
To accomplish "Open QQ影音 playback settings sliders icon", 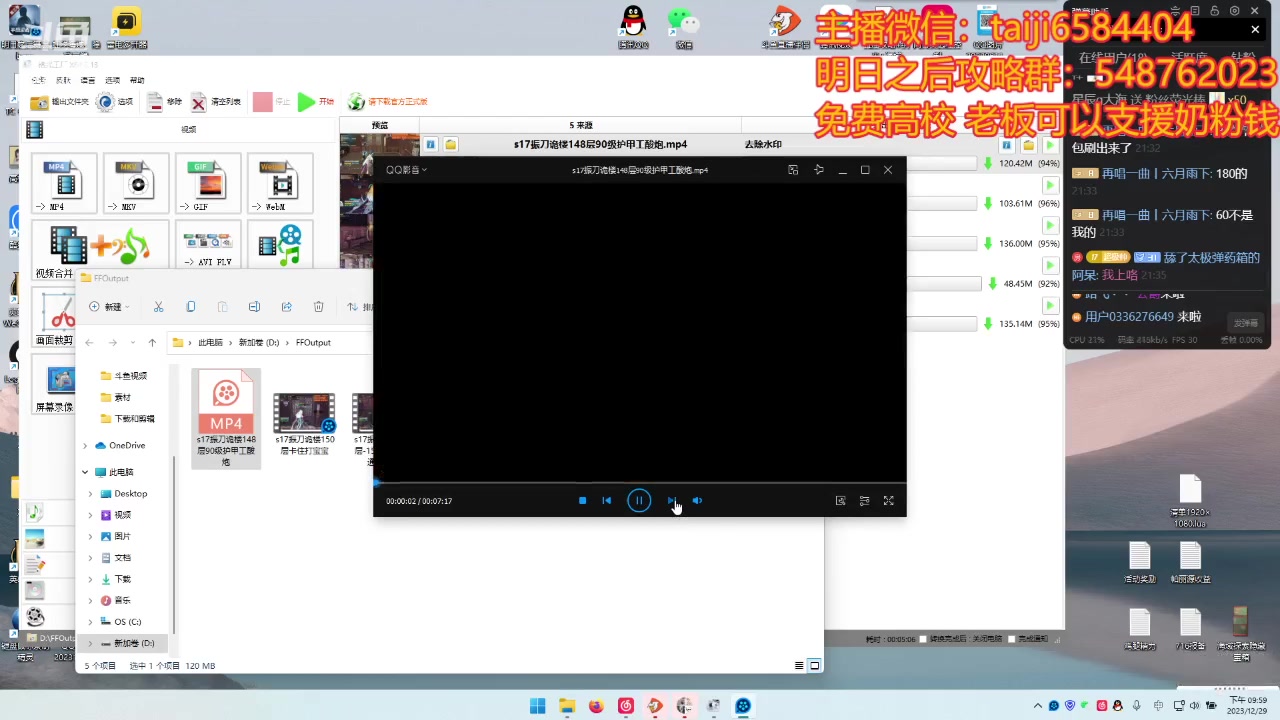I will pos(864,500).
